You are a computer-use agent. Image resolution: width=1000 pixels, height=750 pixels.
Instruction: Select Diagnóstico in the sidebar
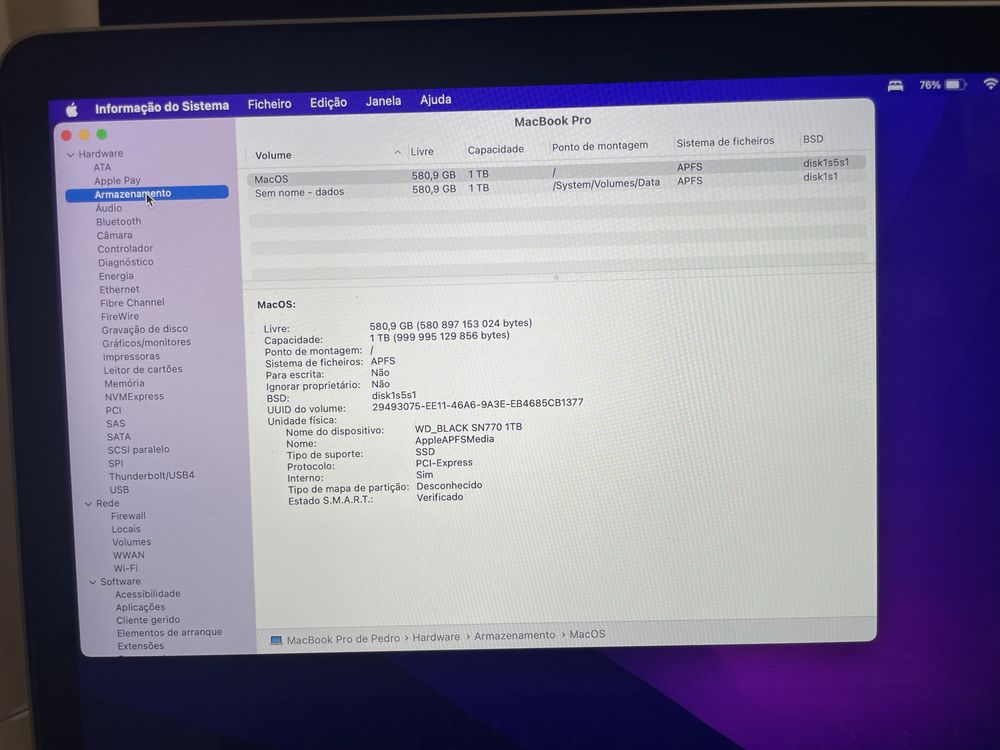click(126, 262)
